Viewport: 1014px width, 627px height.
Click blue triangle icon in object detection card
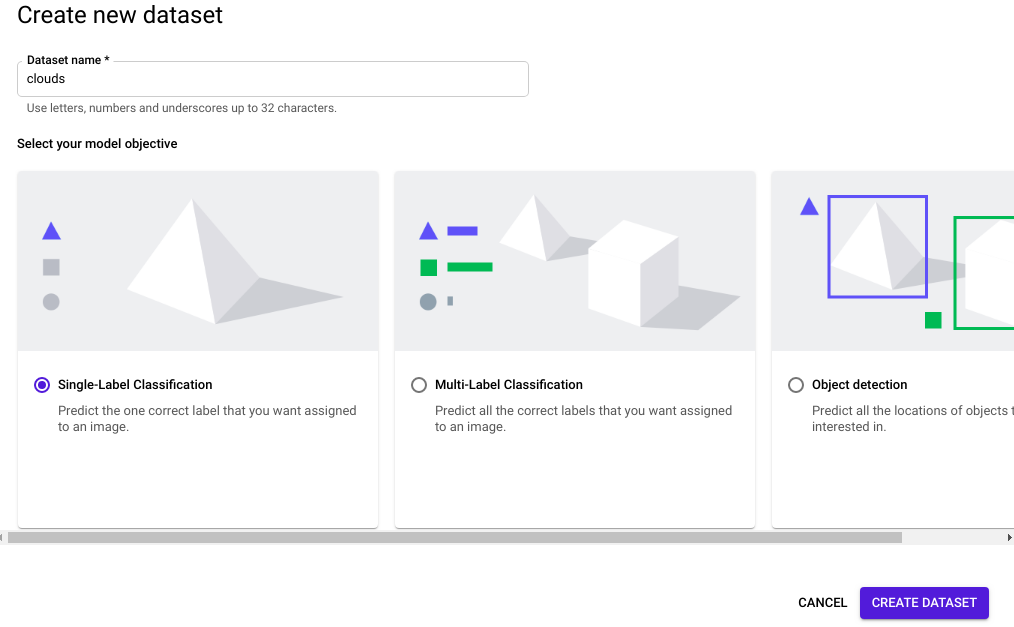[x=809, y=207]
